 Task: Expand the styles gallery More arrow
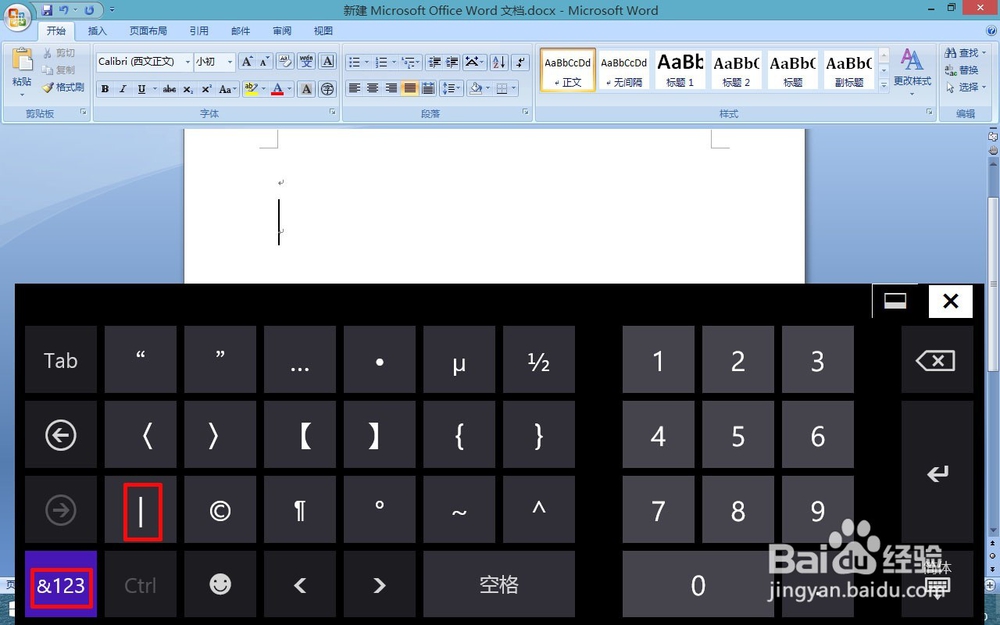pos(884,84)
